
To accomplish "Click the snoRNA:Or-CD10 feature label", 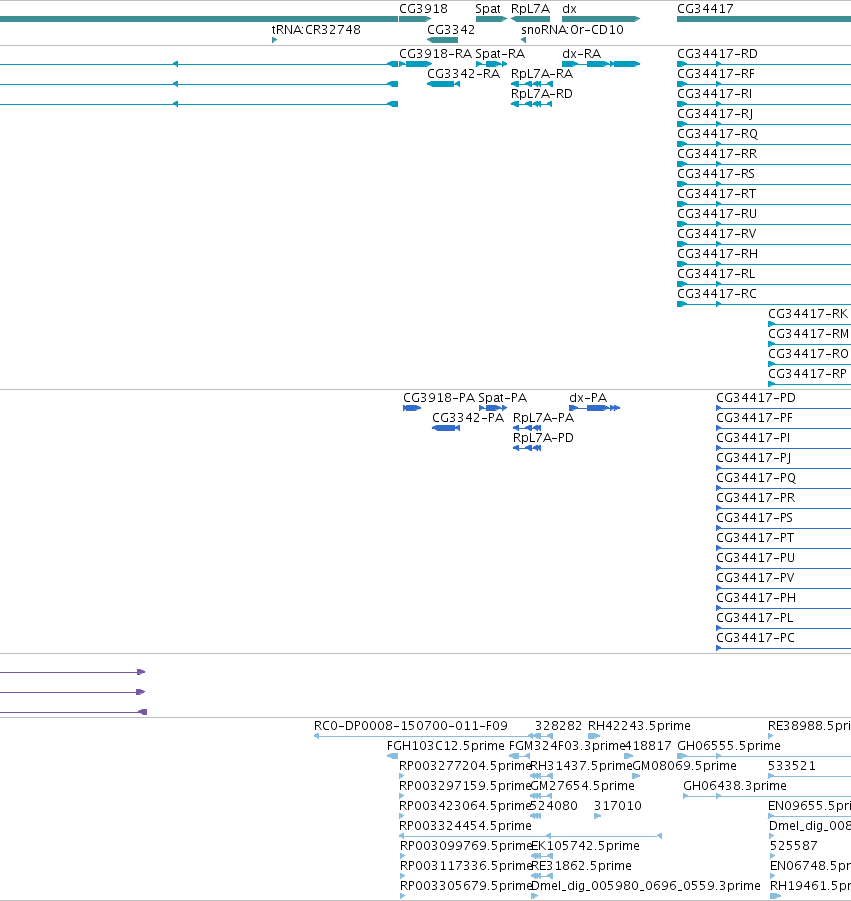I will click(572, 29).
